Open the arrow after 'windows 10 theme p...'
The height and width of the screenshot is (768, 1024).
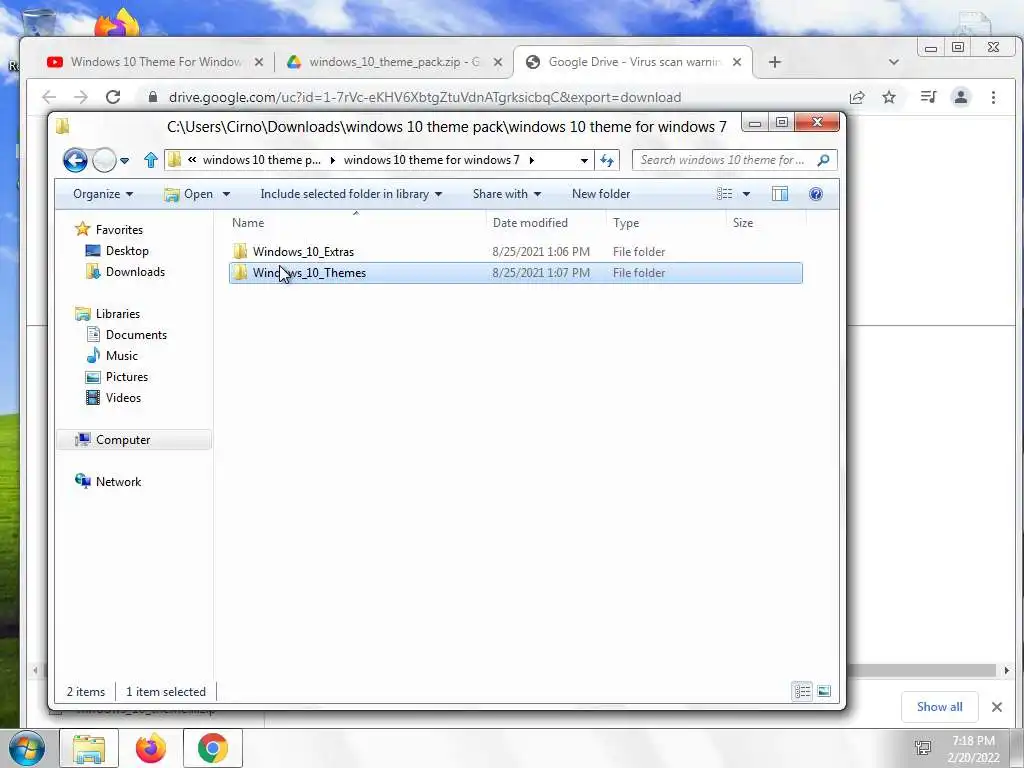pos(332,161)
